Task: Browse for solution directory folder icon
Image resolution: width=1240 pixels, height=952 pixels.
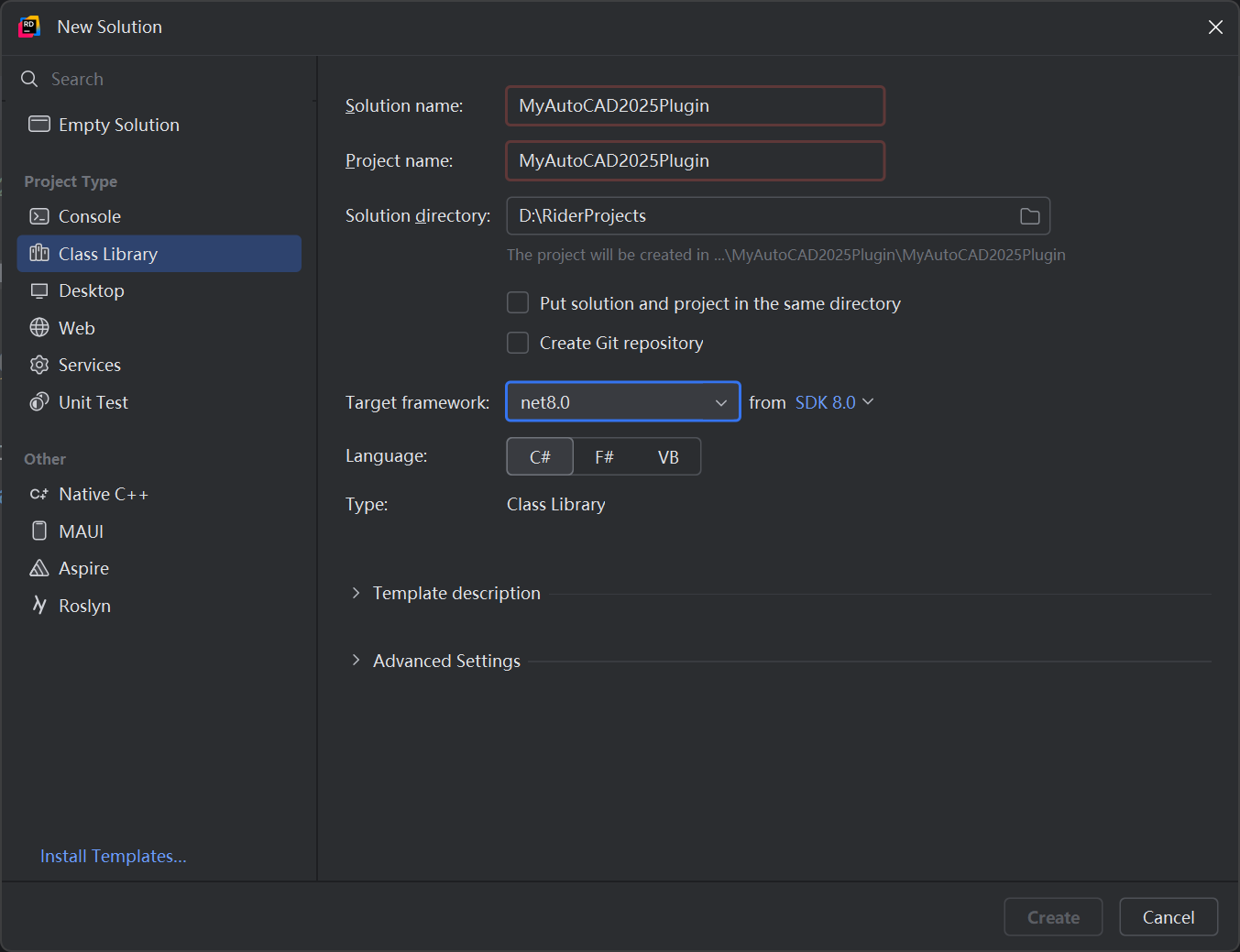Action: pyautogui.click(x=1030, y=216)
